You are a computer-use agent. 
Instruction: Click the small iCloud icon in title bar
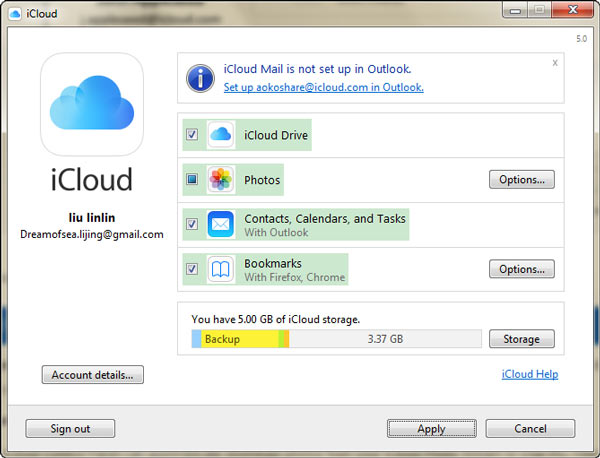tap(15, 14)
